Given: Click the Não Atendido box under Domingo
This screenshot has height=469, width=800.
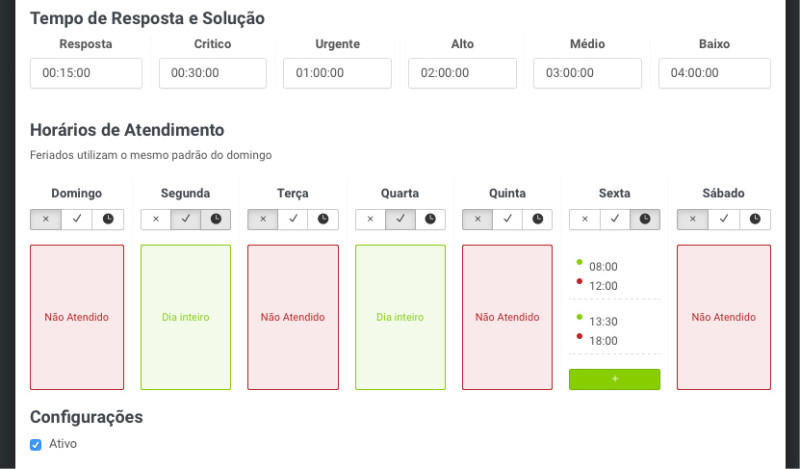Looking at the screenshot, I should (x=77, y=317).
